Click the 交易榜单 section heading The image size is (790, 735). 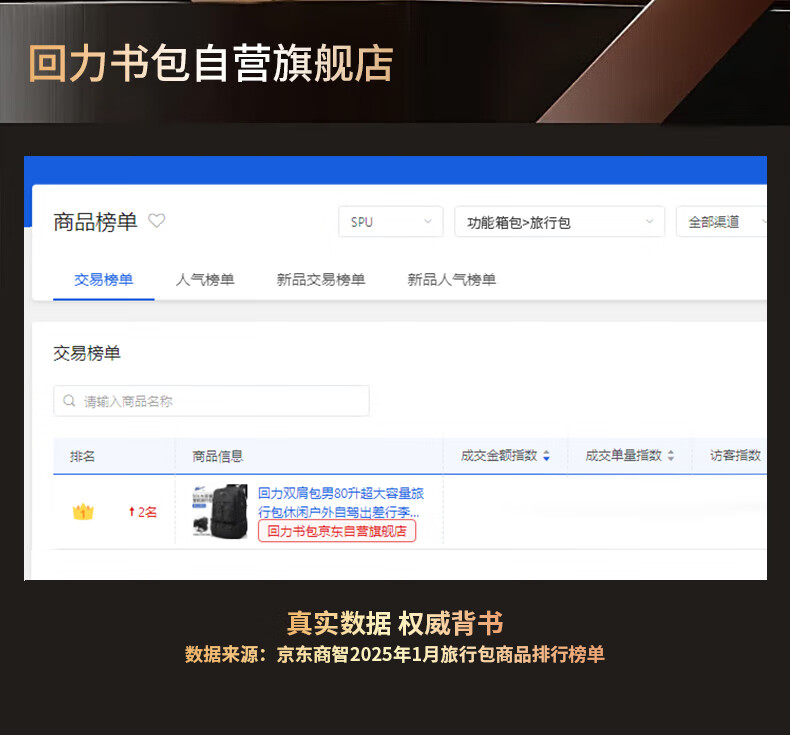(87, 353)
